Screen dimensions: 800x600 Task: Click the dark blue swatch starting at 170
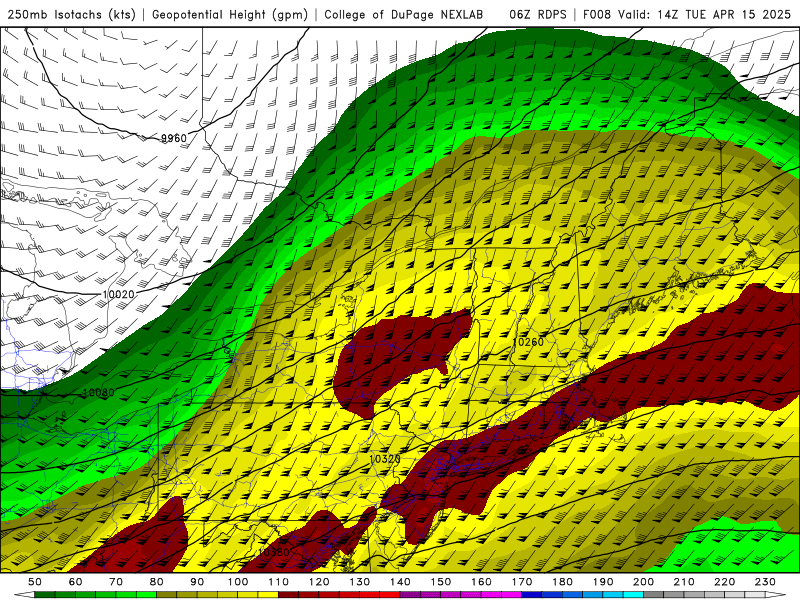(x=532, y=594)
